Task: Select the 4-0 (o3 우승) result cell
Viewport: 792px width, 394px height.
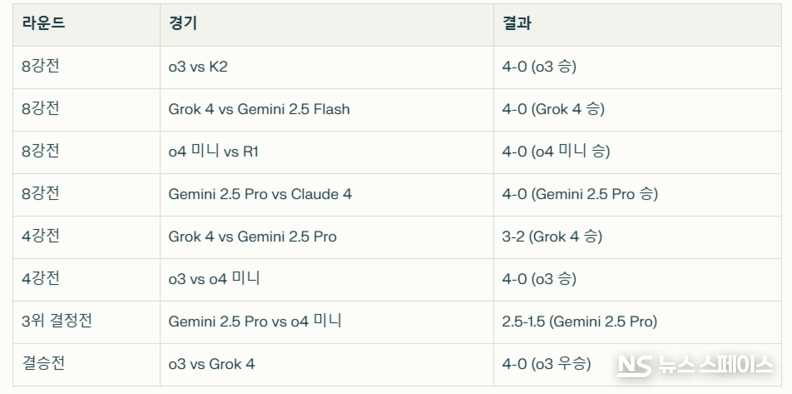Action: (637, 365)
